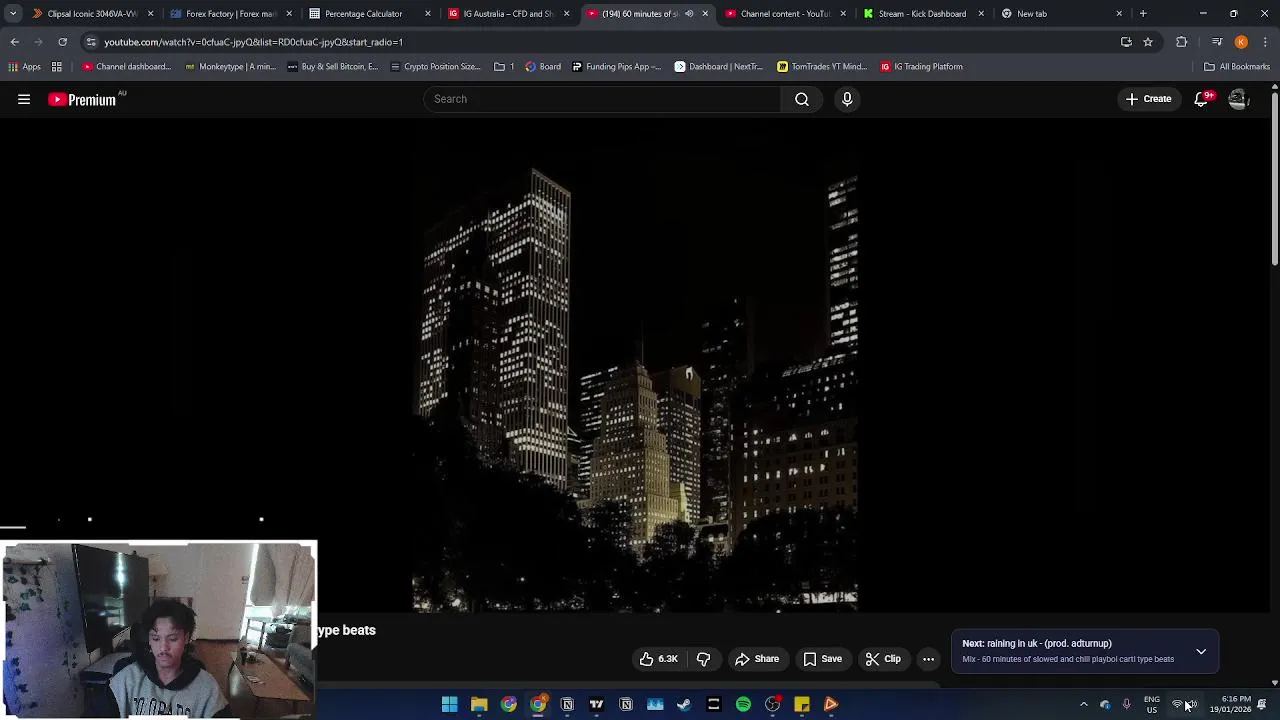Switch to Stream - Kick Dashboard tab

tap(923, 14)
